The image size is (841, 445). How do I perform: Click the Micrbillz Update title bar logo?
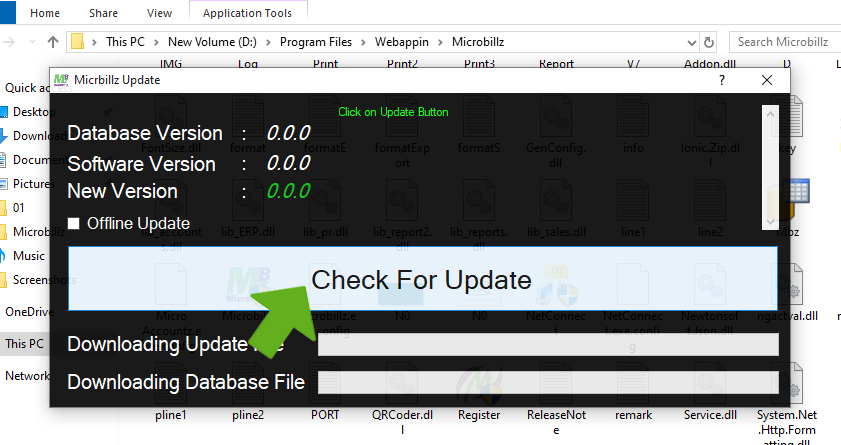point(61,80)
